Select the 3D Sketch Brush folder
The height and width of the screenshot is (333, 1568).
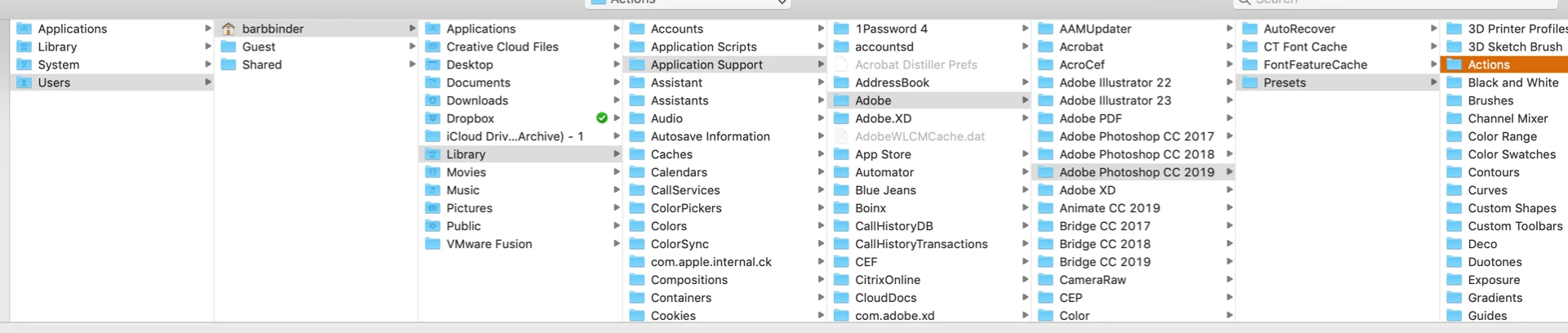click(x=1504, y=47)
